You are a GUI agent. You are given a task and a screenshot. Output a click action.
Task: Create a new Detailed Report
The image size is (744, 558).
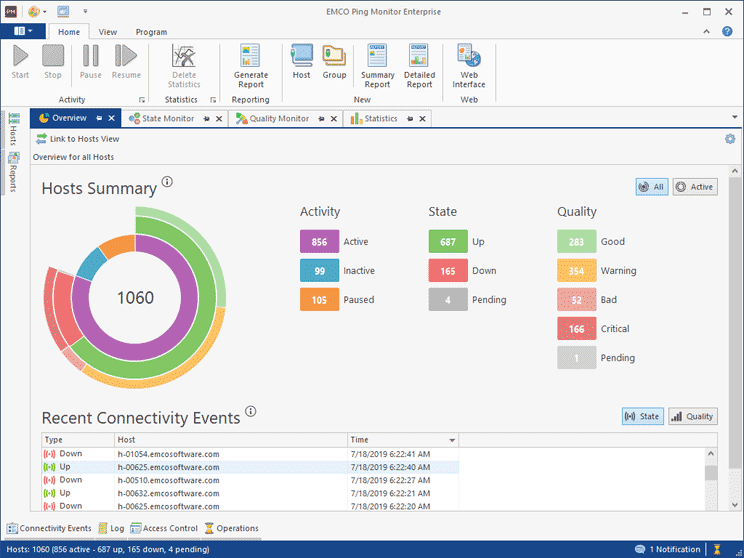419,66
